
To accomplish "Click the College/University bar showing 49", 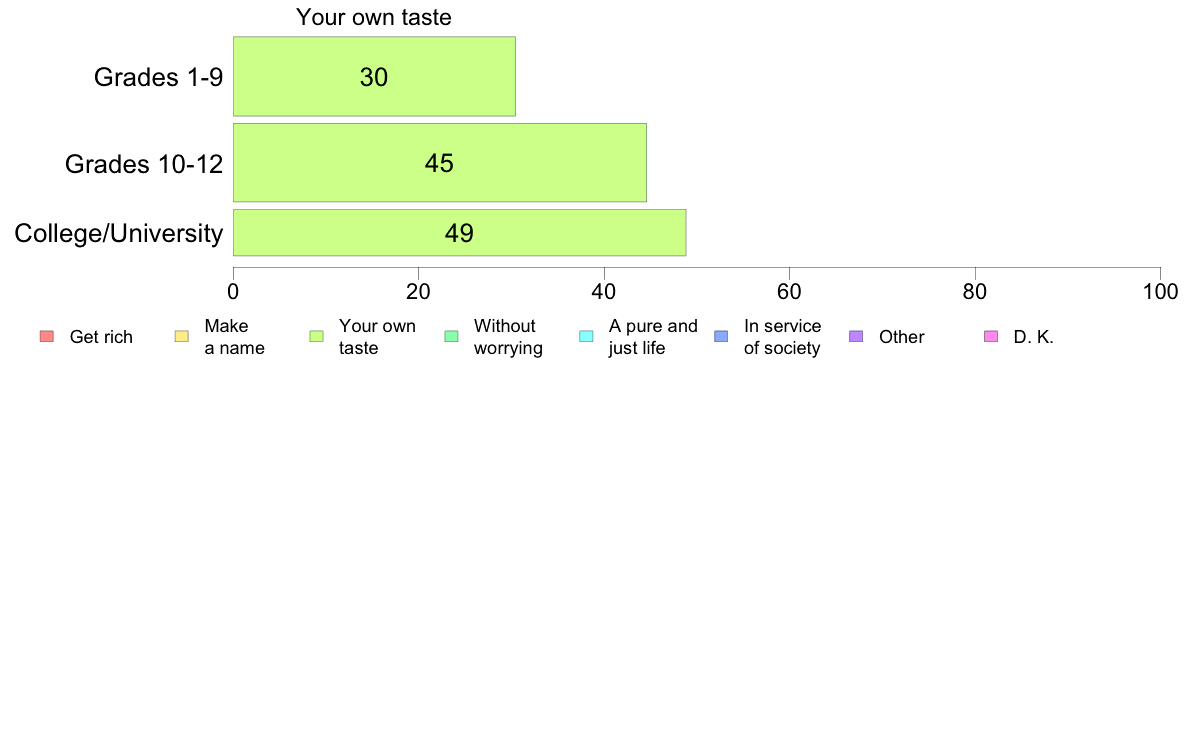I will [x=460, y=233].
